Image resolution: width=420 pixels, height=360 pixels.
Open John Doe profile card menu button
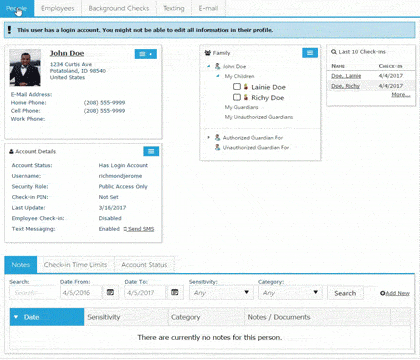146,54
